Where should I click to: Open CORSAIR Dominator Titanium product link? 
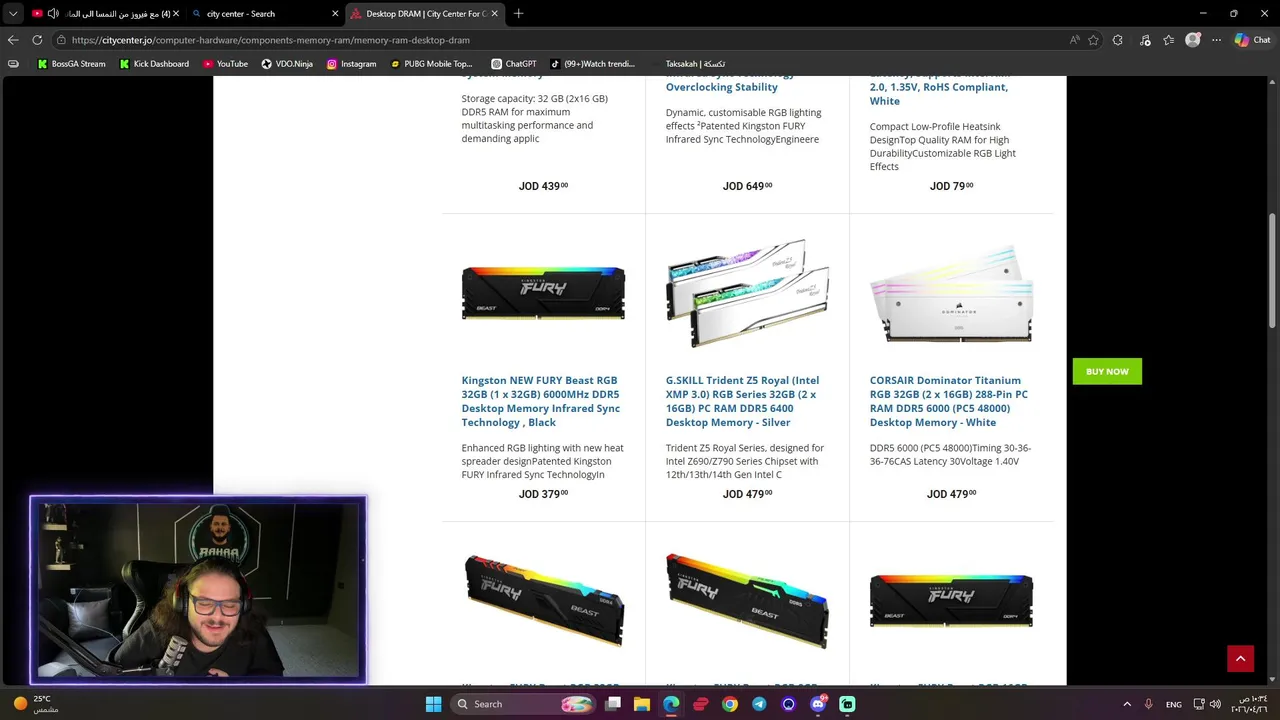pos(948,401)
